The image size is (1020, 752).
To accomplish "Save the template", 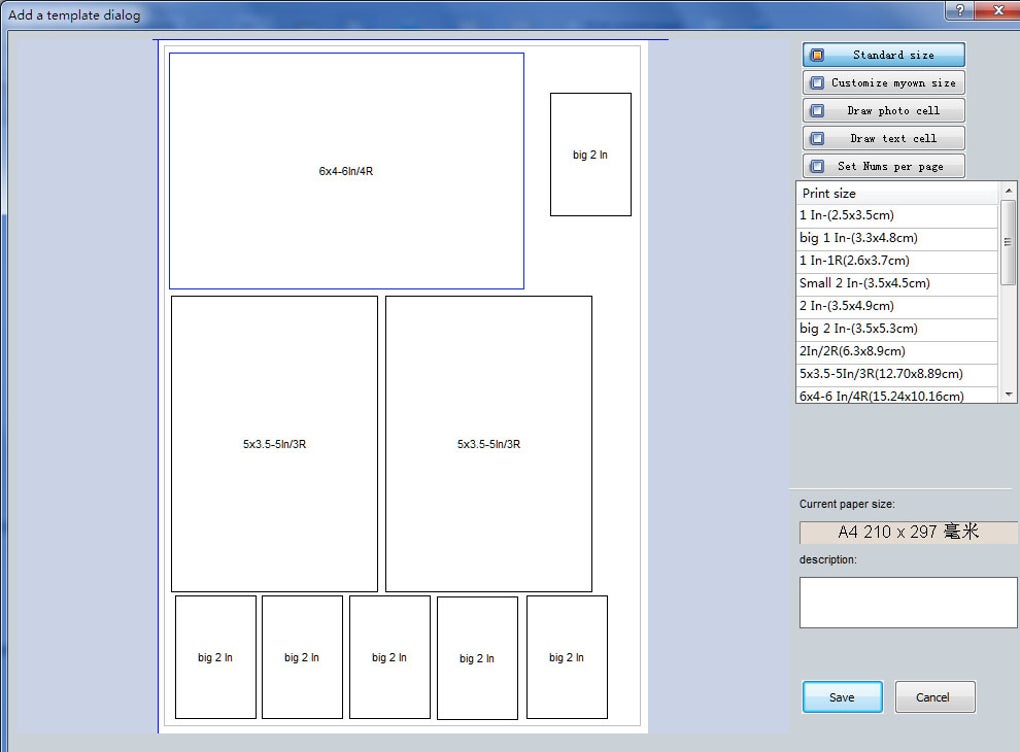I will click(x=842, y=697).
